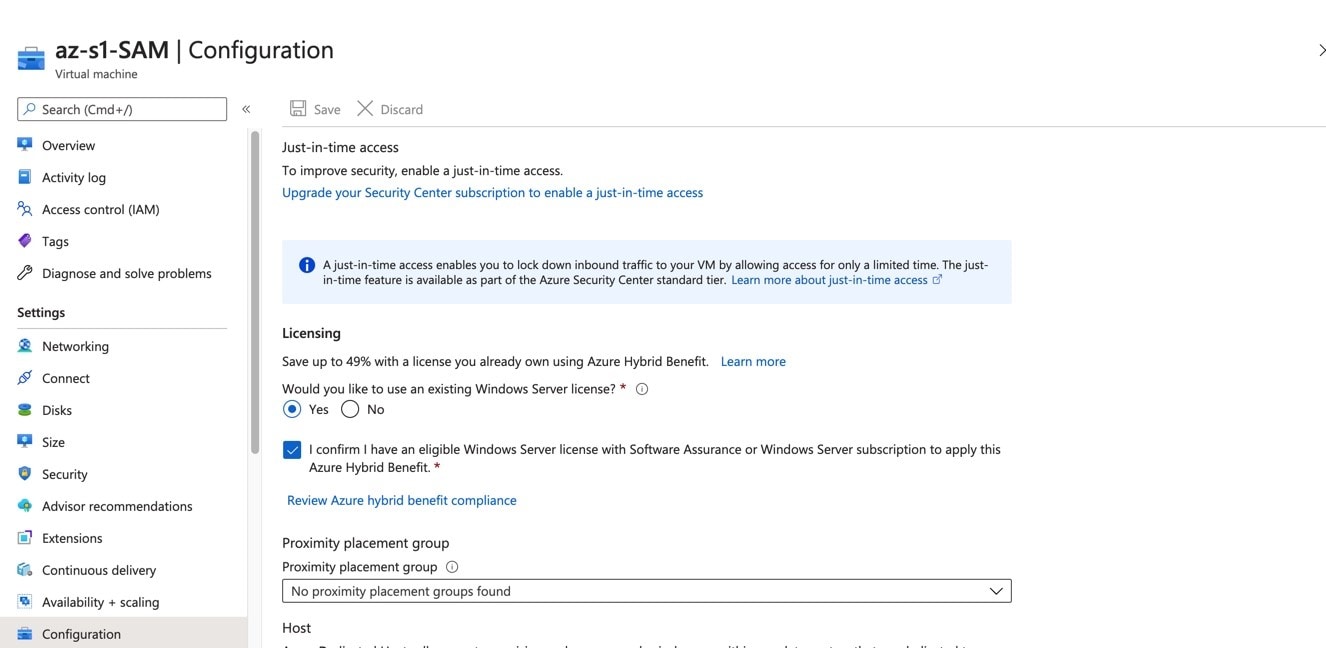Open the Tags icon in the sidebar
1326x648 pixels.
24,241
